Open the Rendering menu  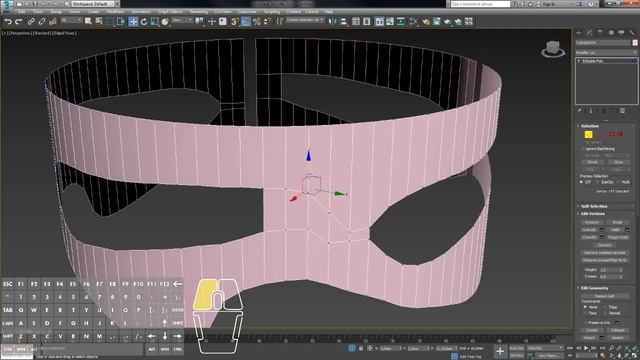199,12
